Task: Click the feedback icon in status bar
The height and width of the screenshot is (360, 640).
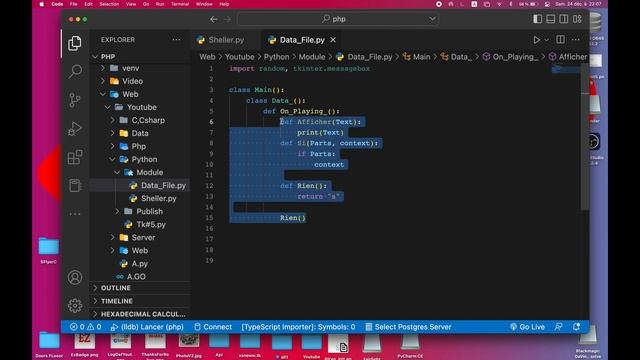Action: click(558, 327)
